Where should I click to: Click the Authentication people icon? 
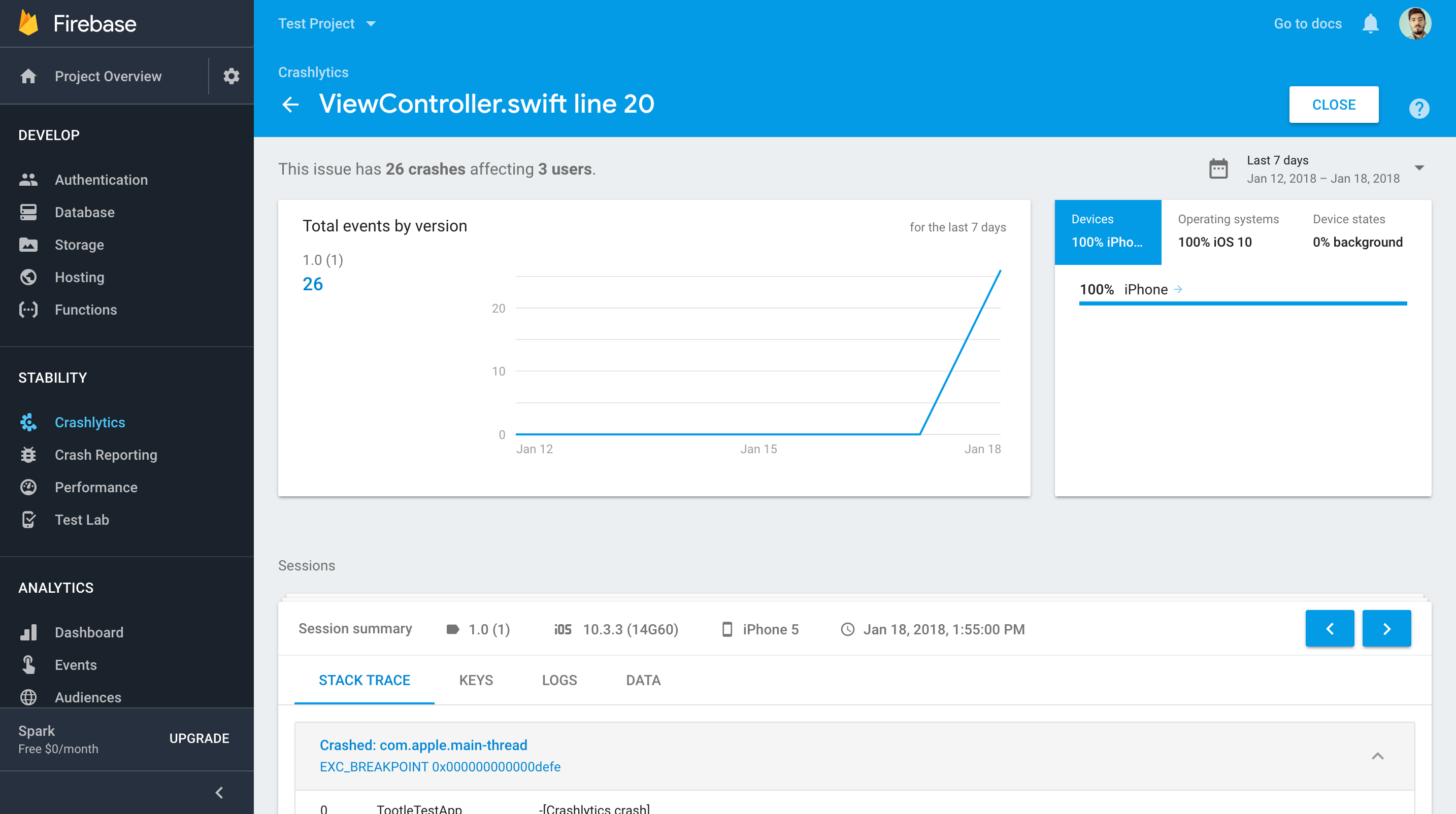point(28,180)
